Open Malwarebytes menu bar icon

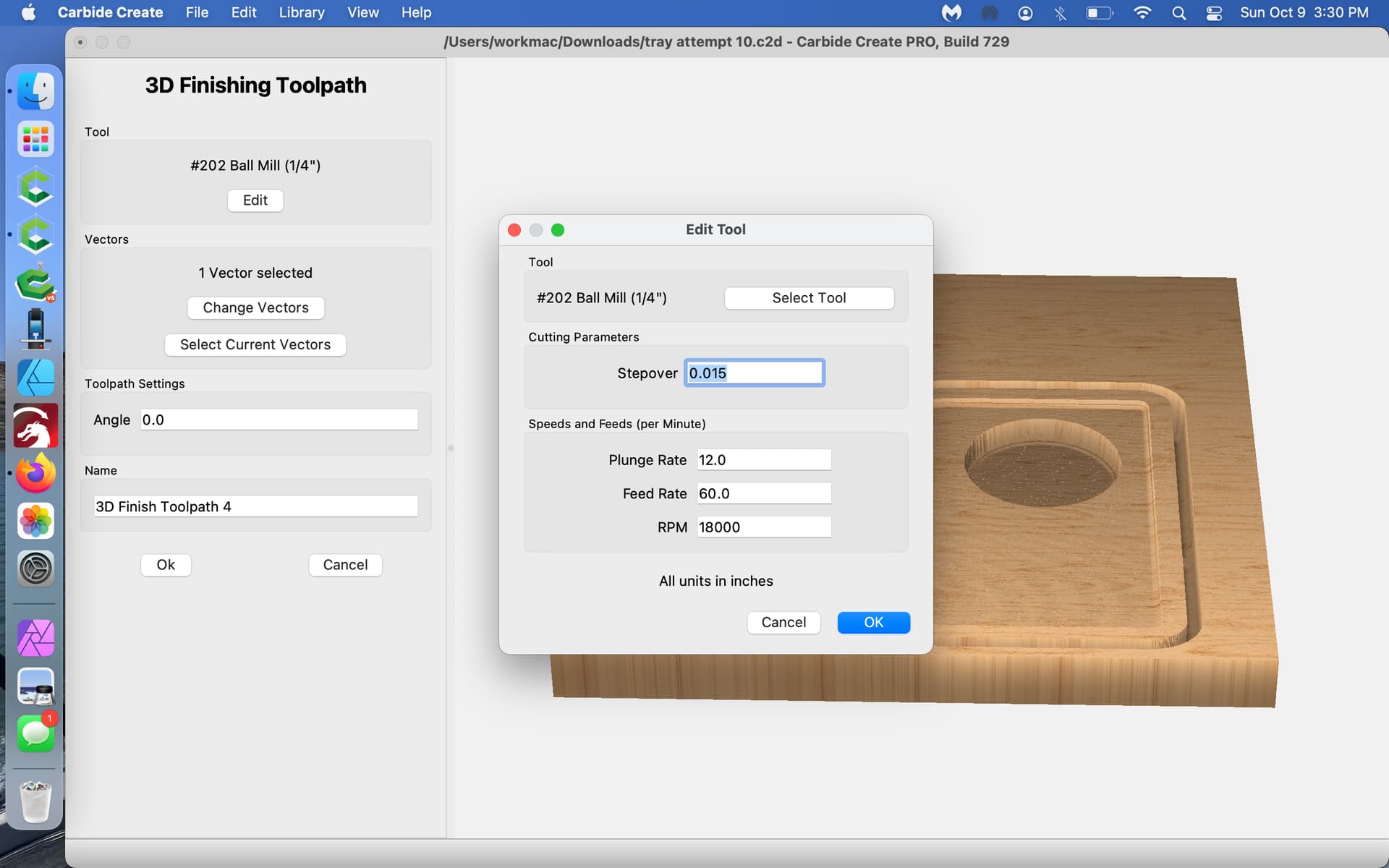click(x=951, y=12)
